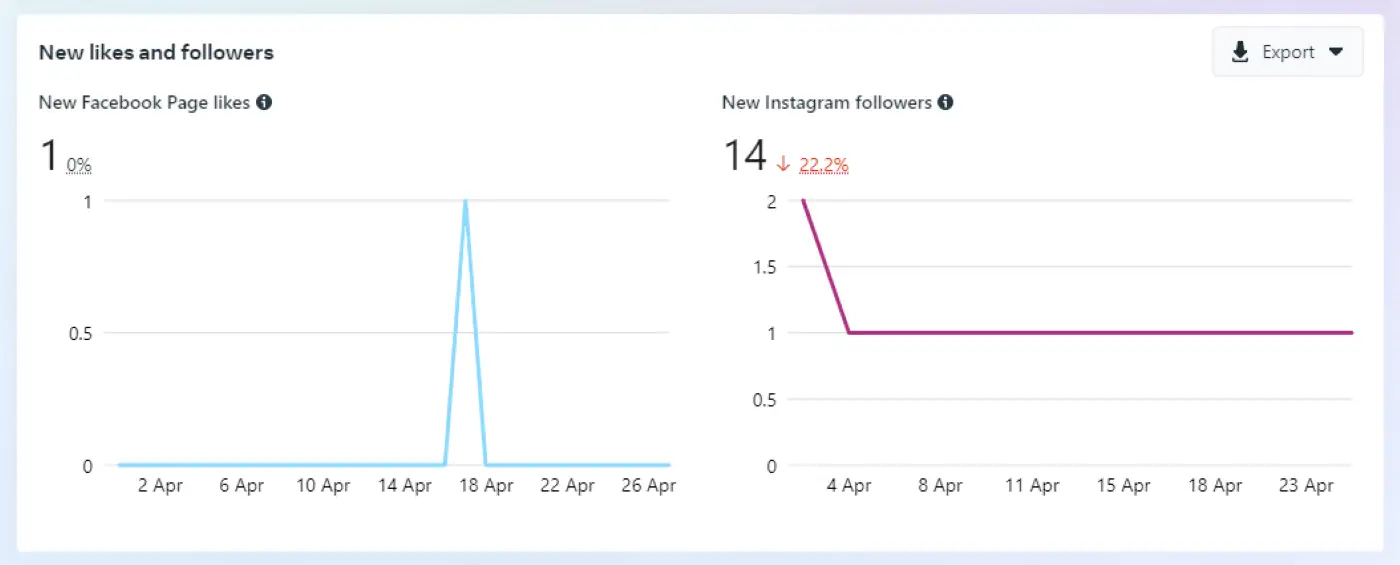The width and height of the screenshot is (1400, 565).
Task: Click the Facebook Page likes total of 1
Action: 49,156
